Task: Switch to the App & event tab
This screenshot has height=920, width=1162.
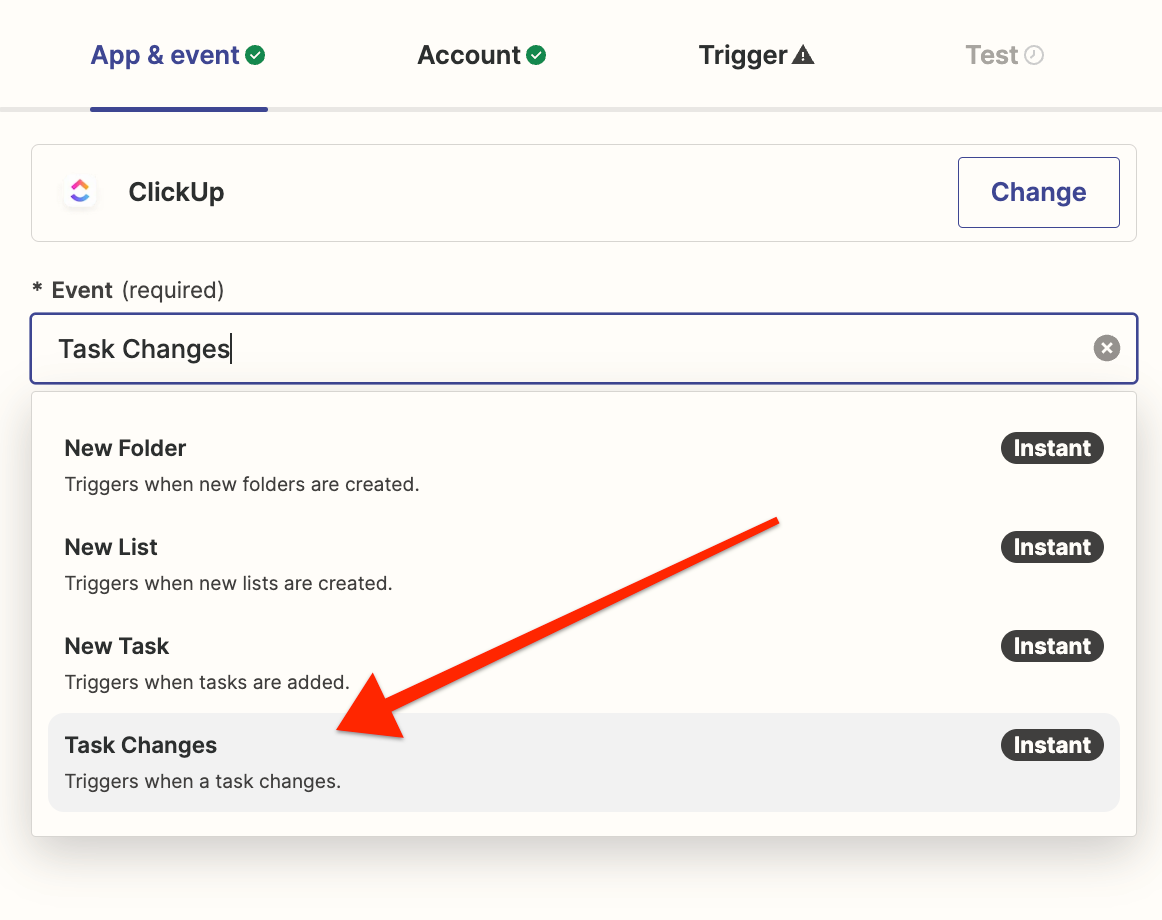Action: point(165,56)
